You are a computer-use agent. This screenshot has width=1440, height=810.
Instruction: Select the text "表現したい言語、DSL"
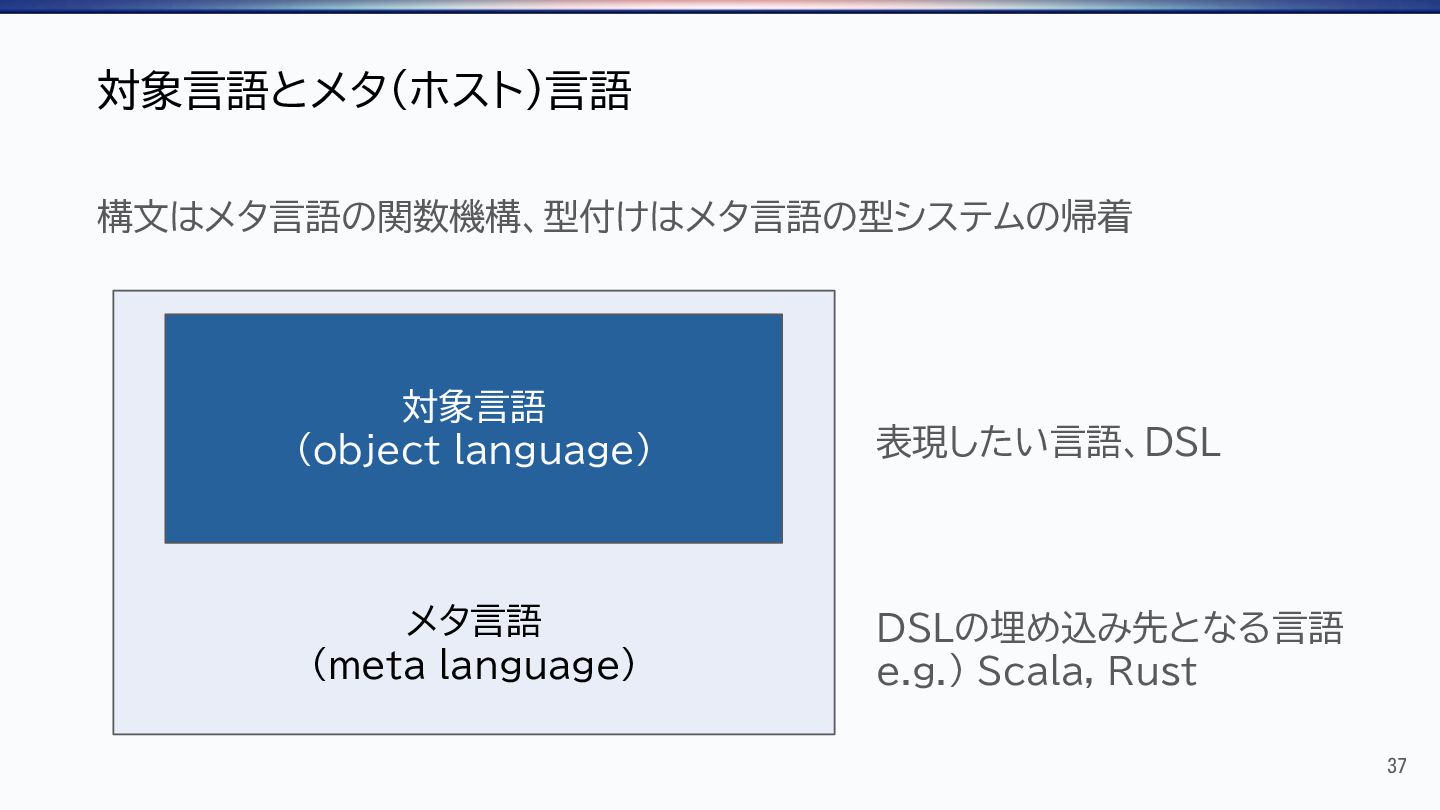point(1048,442)
